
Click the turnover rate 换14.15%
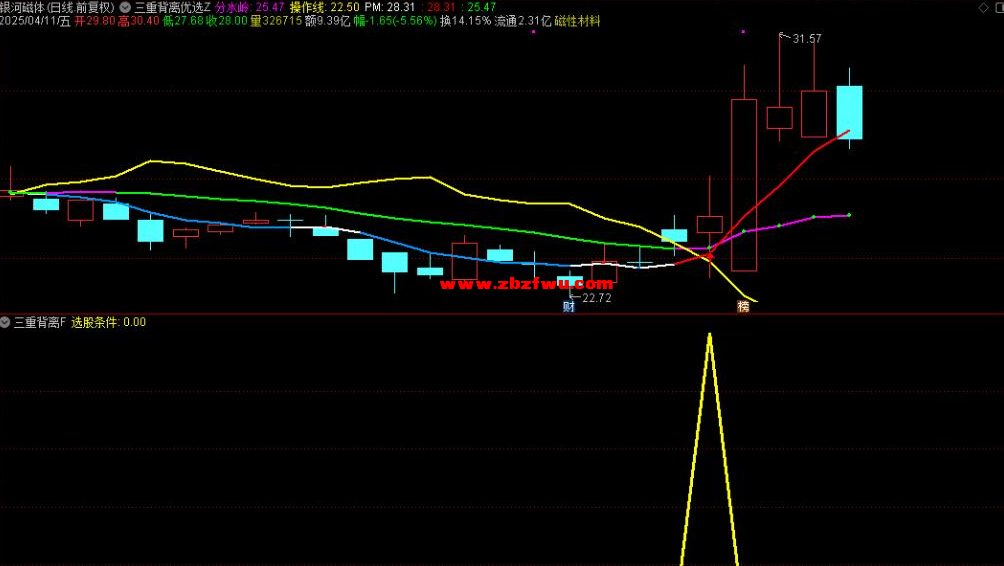point(466,21)
